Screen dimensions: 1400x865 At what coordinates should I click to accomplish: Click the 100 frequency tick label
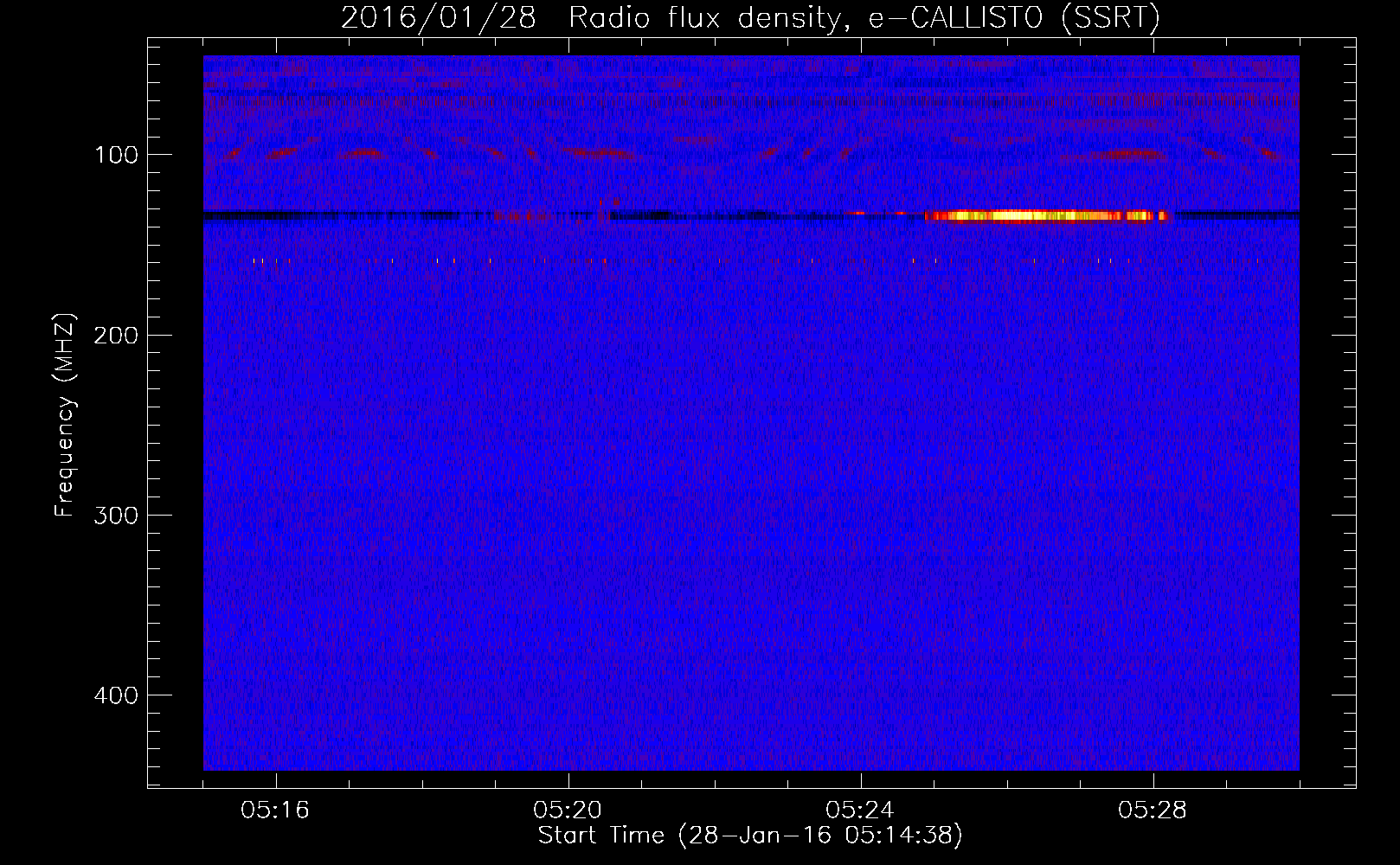pyautogui.click(x=116, y=155)
